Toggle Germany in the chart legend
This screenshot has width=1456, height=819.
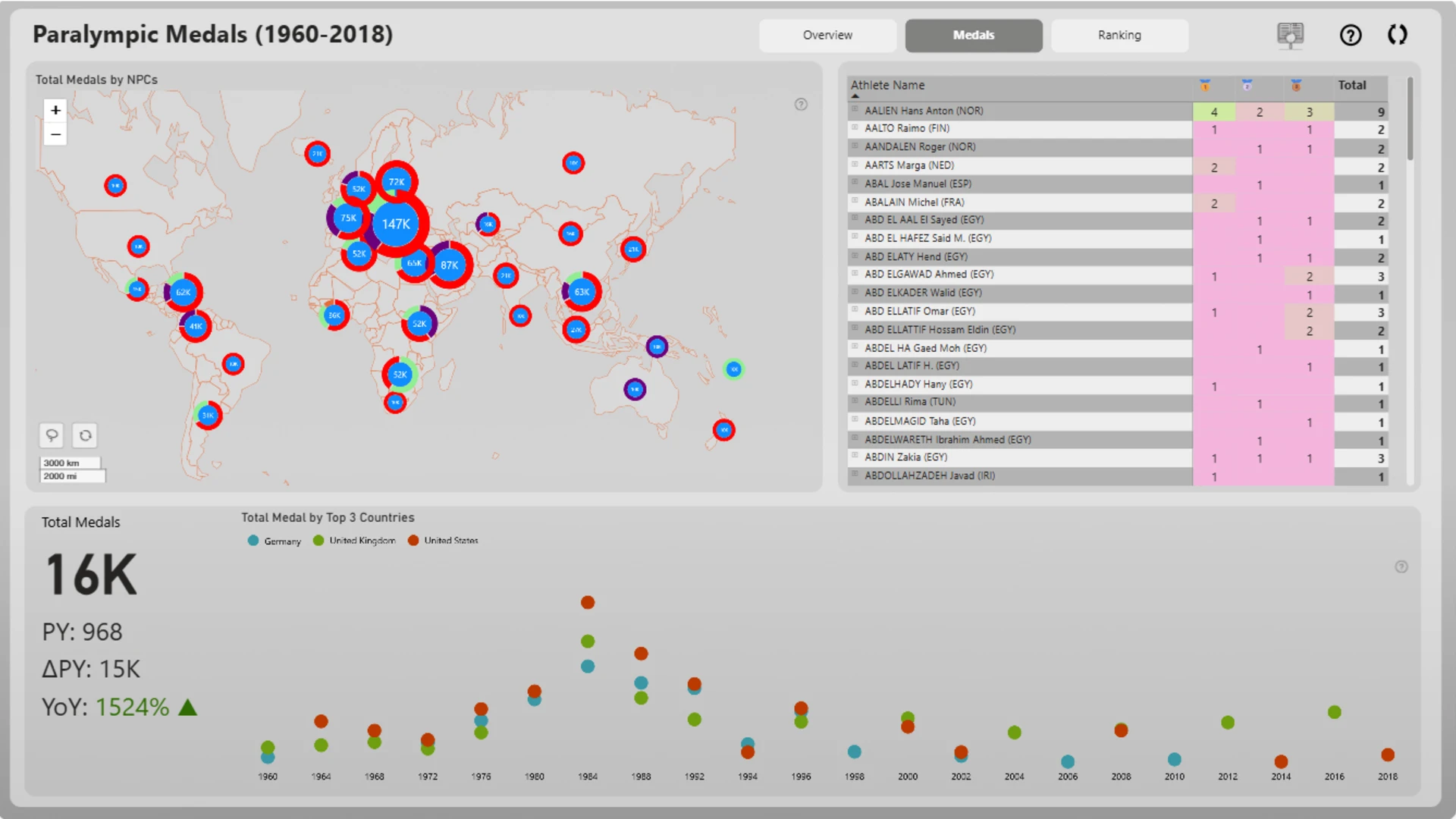coord(275,541)
